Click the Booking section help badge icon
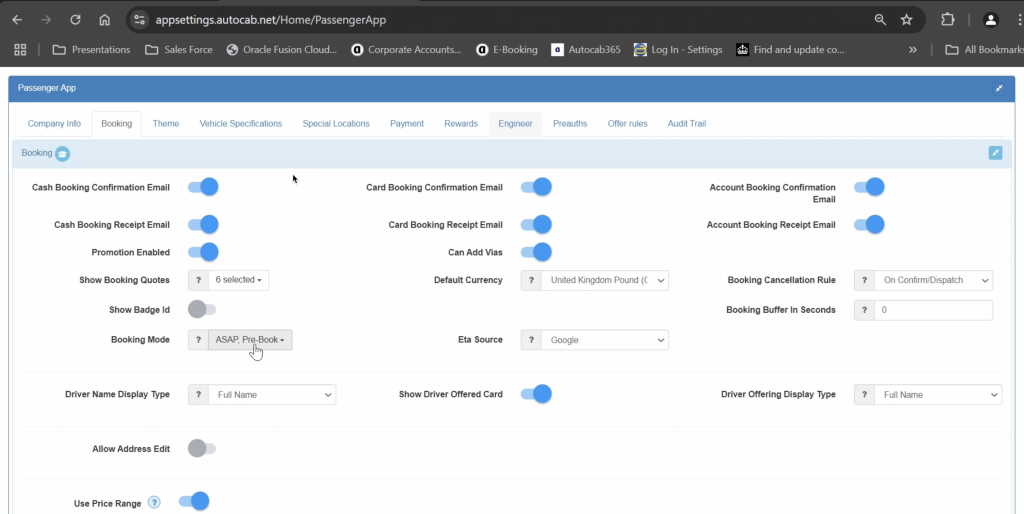The height and width of the screenshot is (514, 1024). [63, 153]
